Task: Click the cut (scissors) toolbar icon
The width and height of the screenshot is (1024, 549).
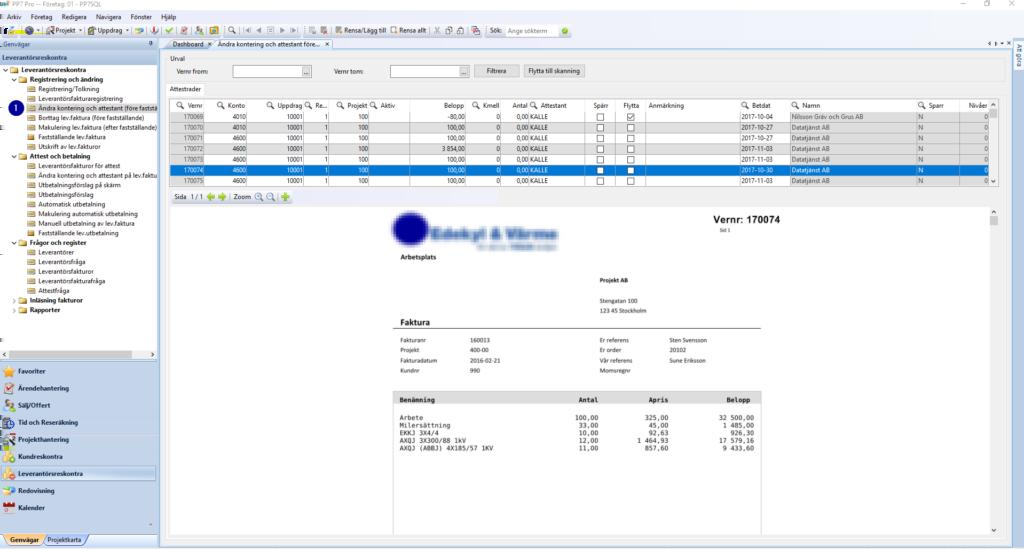Action: click(x=438, y=30)
